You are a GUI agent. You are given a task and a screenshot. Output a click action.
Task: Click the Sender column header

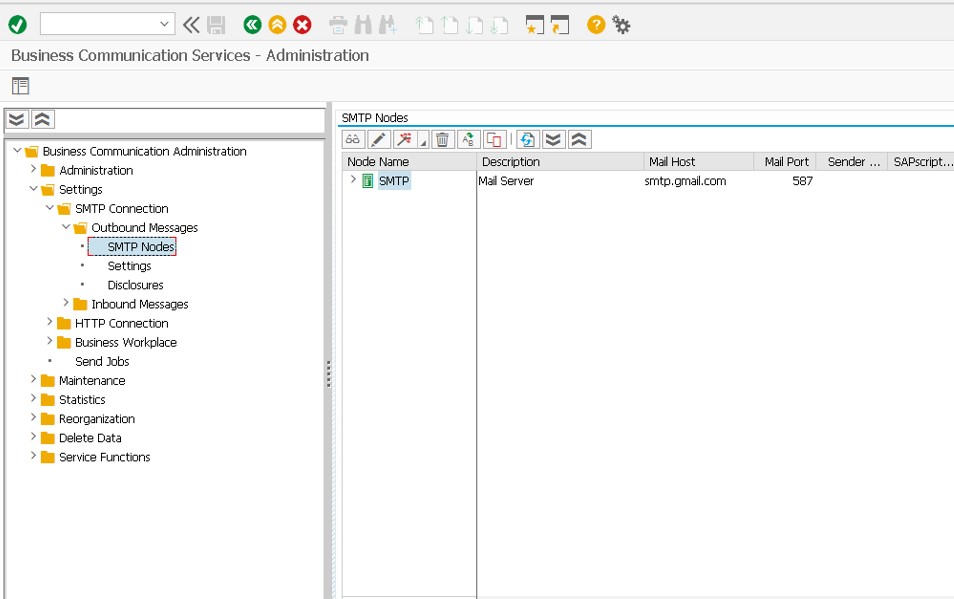[x=852, y=162]
